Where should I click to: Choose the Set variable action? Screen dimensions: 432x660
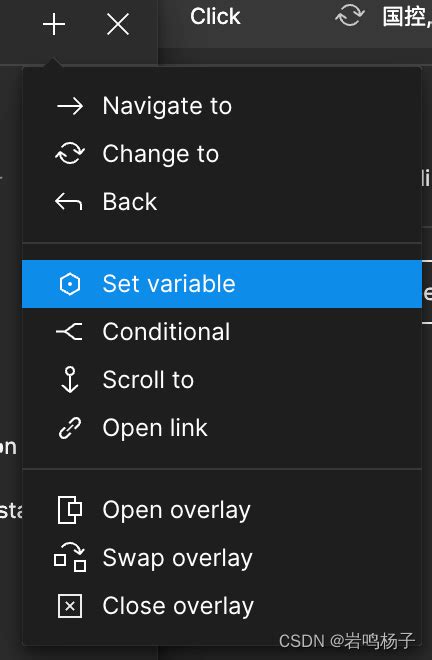(222, 284)
